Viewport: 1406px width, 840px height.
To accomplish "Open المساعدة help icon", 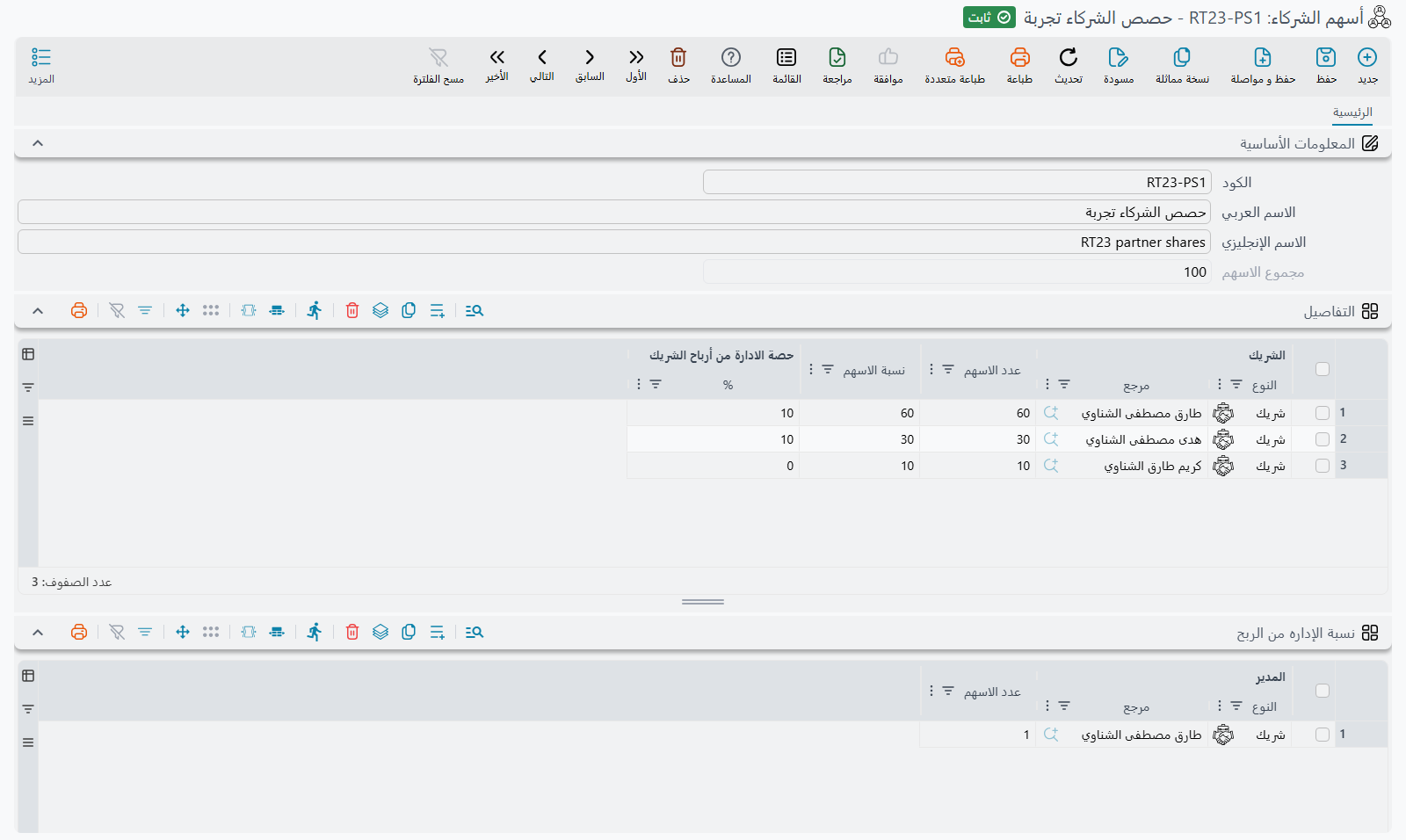I will tap(731, 58).
